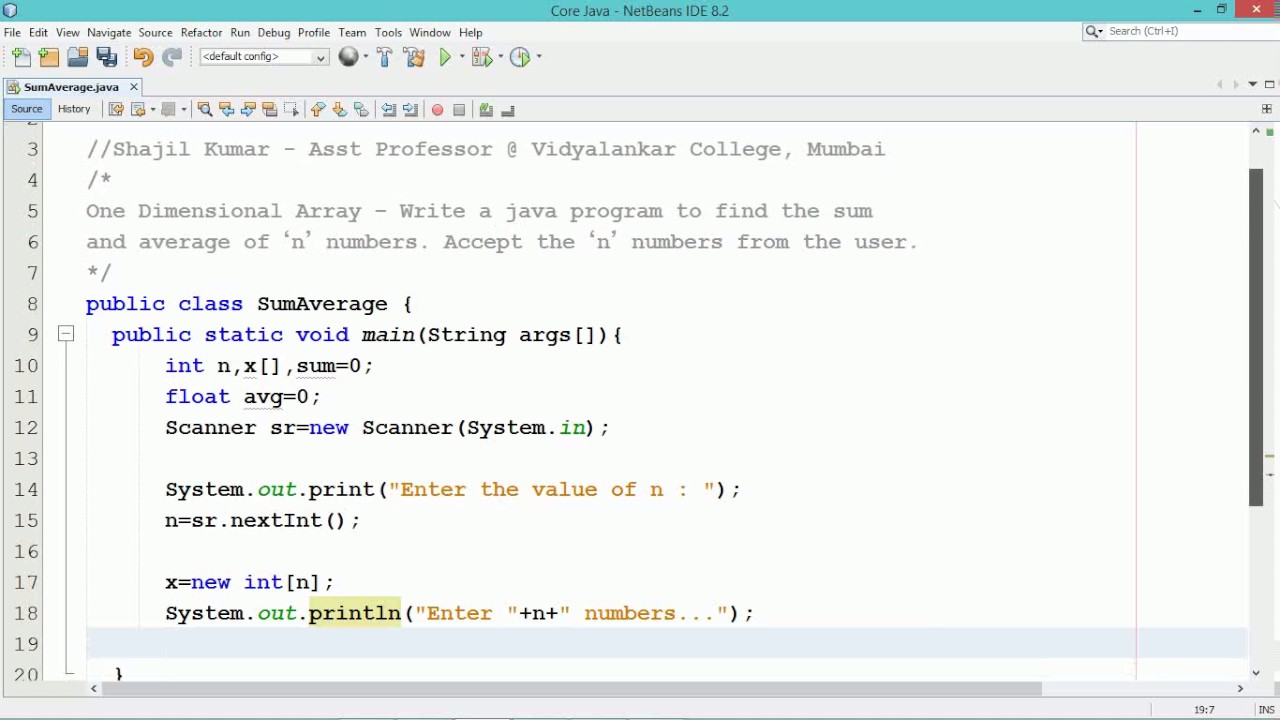Click the Clean and Build icon
1280x720 pixels.
[x=414, y=57]
